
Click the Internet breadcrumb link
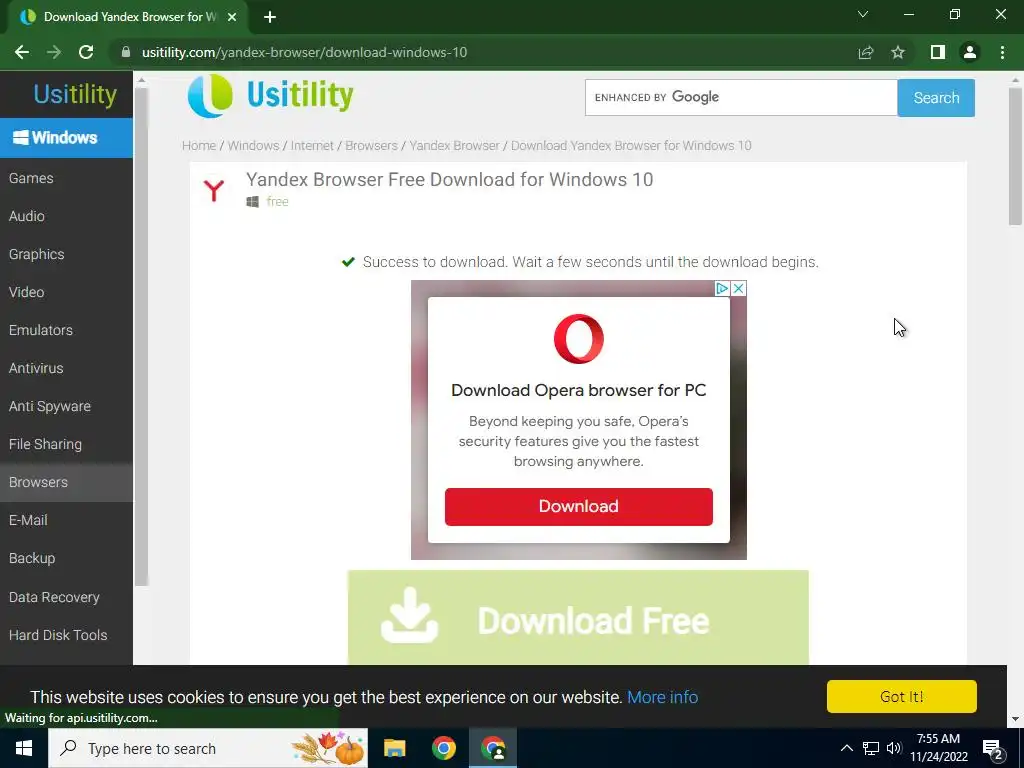[312, 146]
